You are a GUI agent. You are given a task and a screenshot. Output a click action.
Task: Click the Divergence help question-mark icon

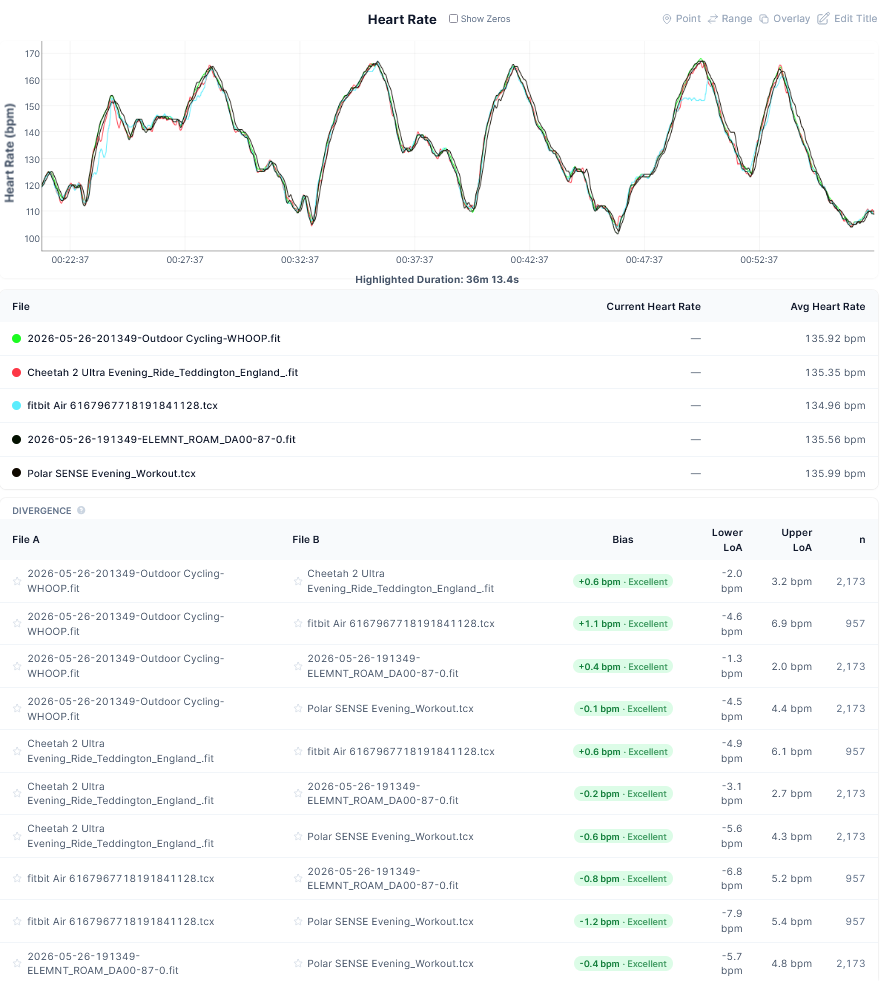click(x=81, y=511)
